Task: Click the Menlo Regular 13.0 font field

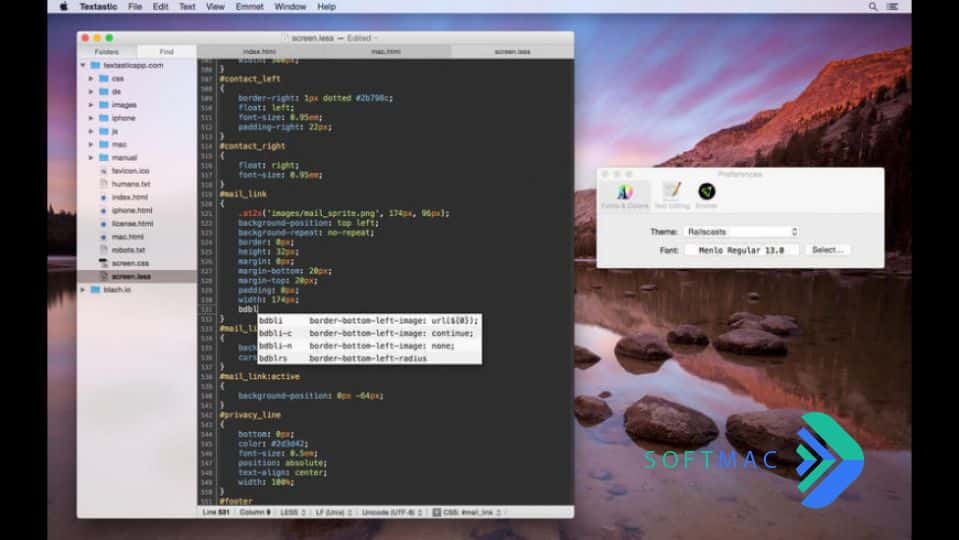Action: point(741,250)
